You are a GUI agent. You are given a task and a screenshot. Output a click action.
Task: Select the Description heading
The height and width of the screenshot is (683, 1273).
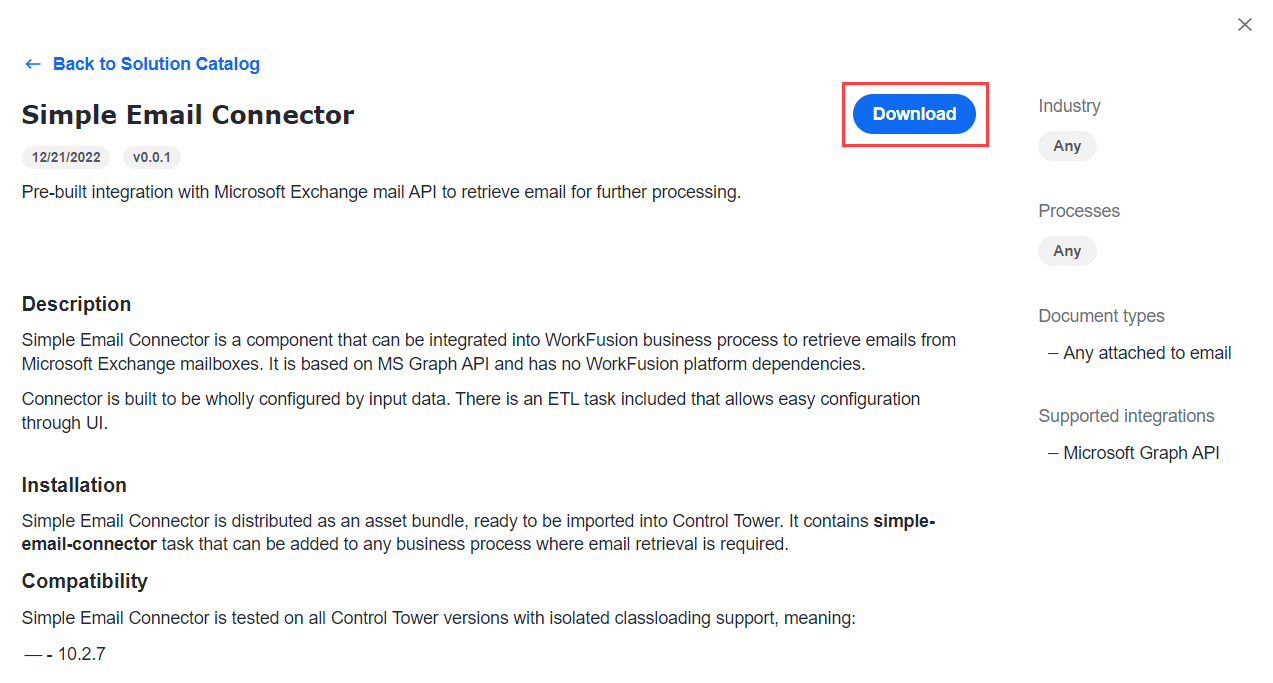tap(76, 304)
